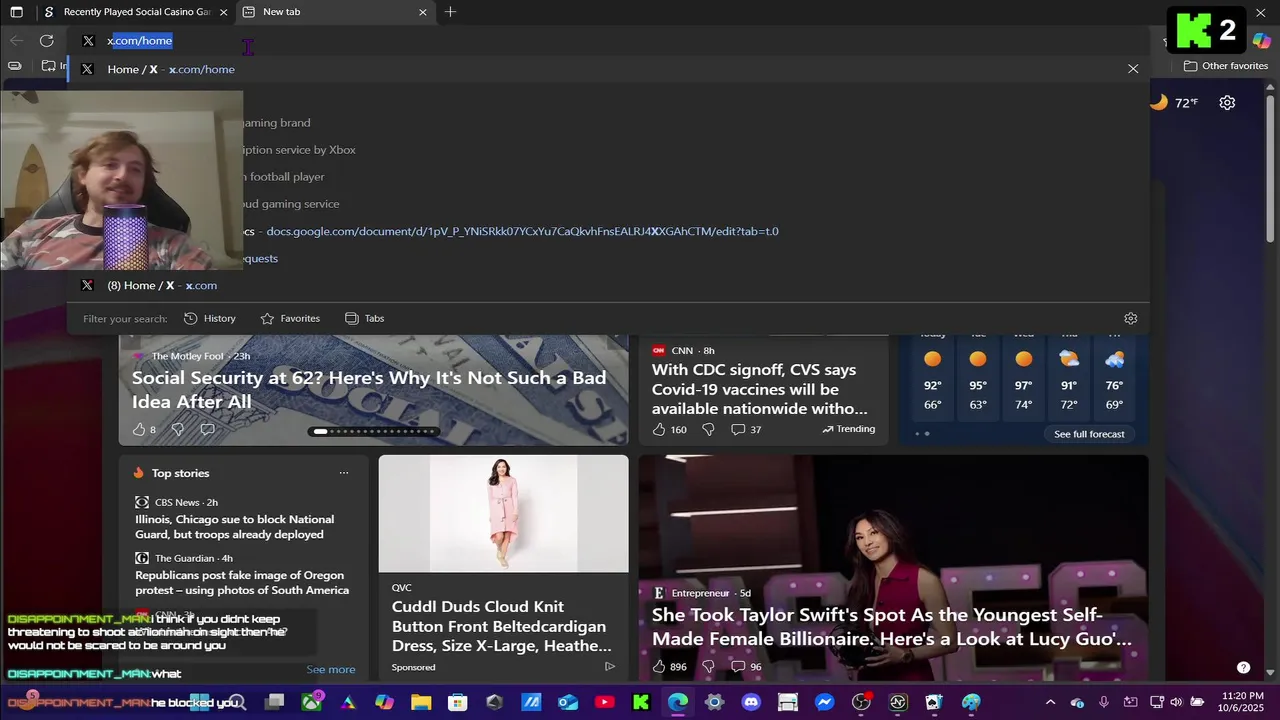
Task: Open the ad choices icon on QVC ad
Action: pyautogui.click(x=609, y=666)
